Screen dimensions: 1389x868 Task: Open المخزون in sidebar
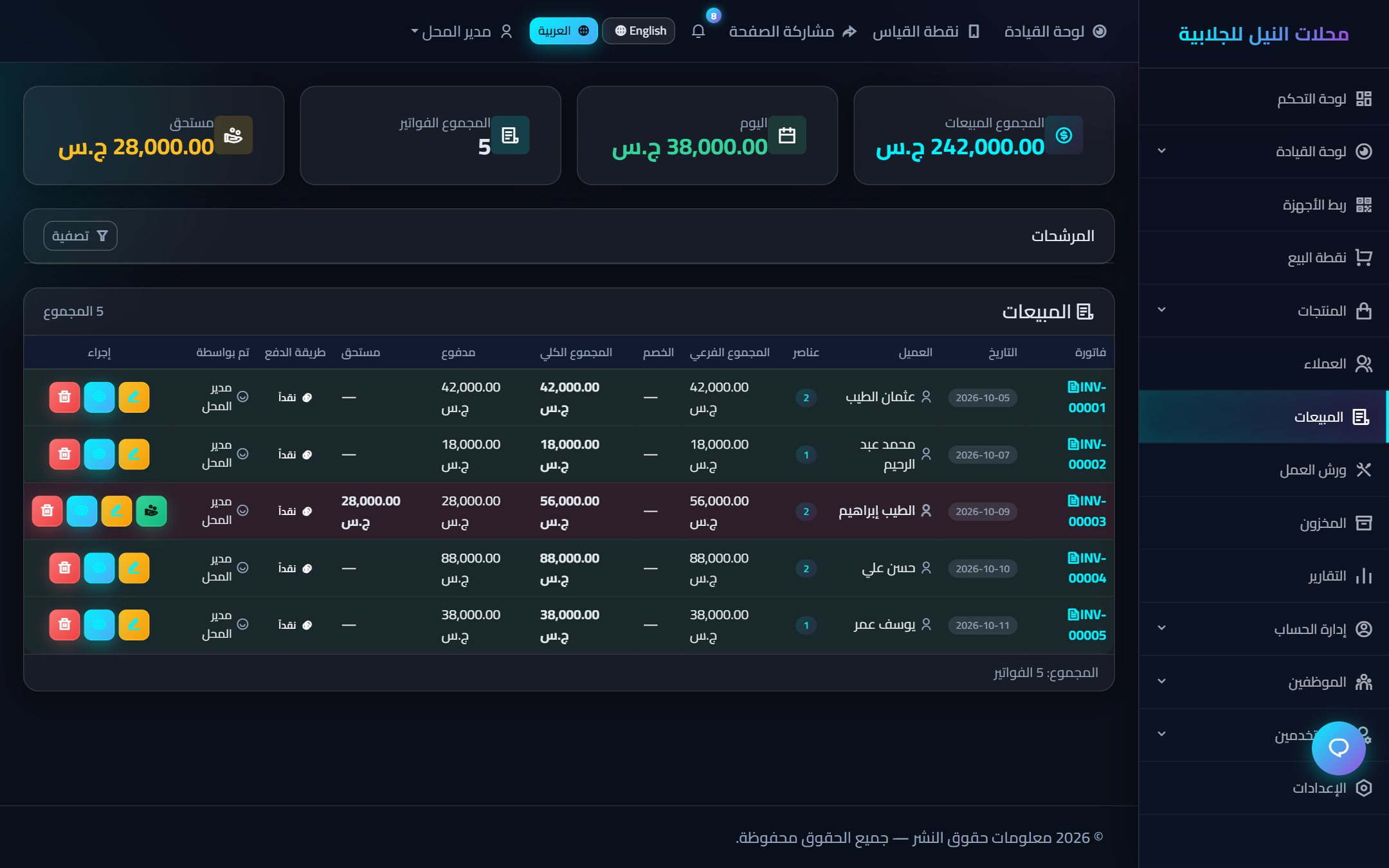pyautogui.click(x=1264, y=523)
